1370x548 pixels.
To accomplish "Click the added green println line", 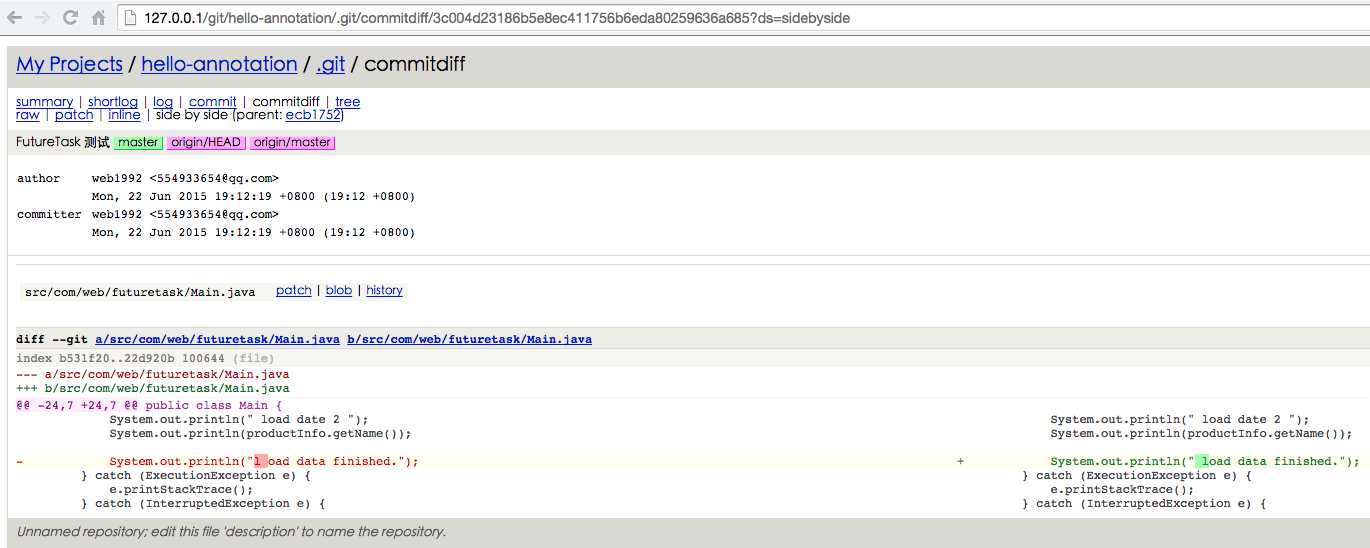I will coord(1205,461).
